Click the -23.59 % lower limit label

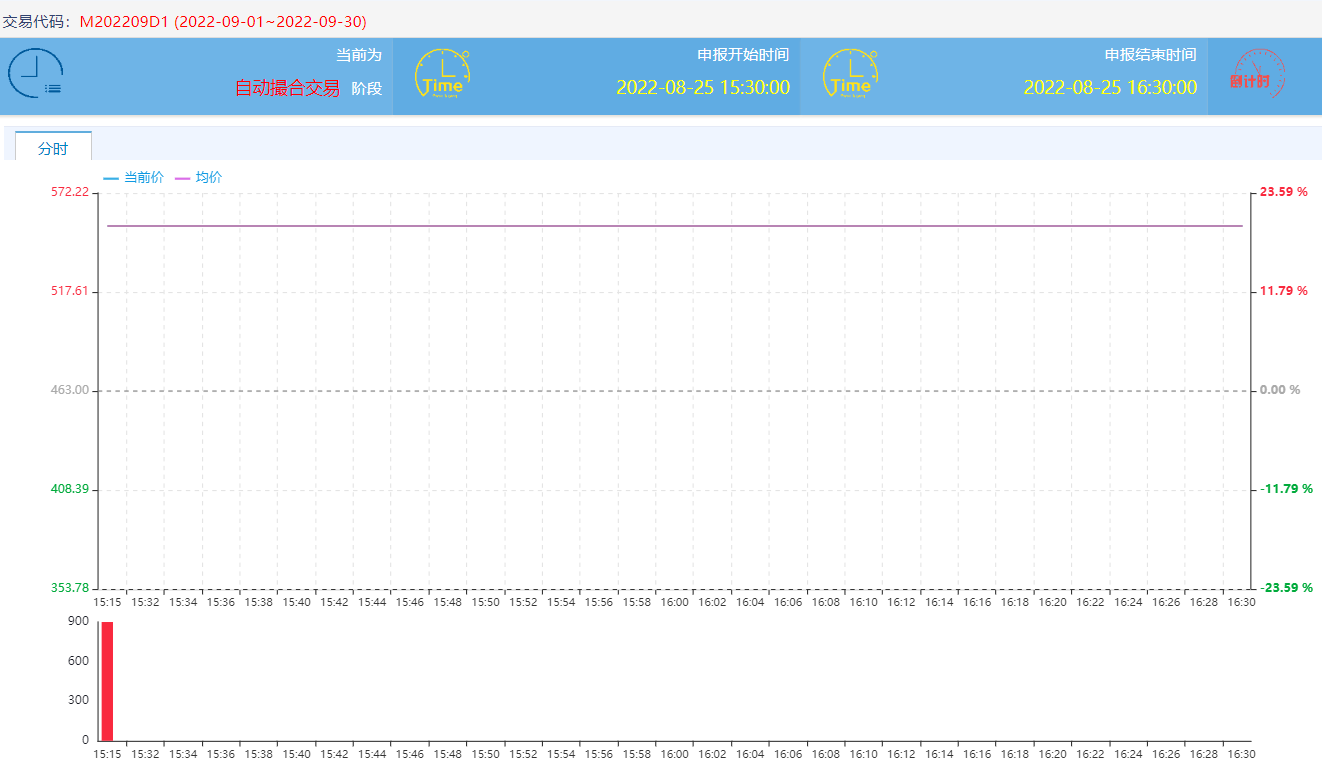coord(1285,588)
